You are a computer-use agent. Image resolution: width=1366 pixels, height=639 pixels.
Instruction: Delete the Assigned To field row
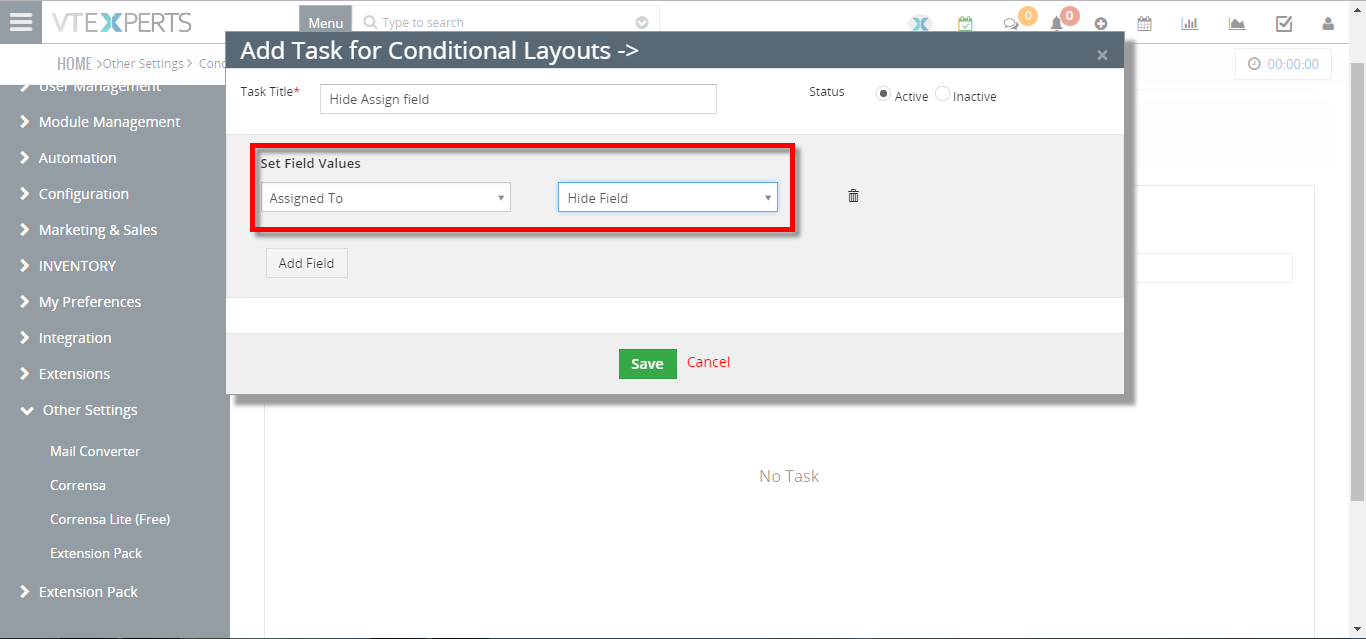tap(853, 196)
